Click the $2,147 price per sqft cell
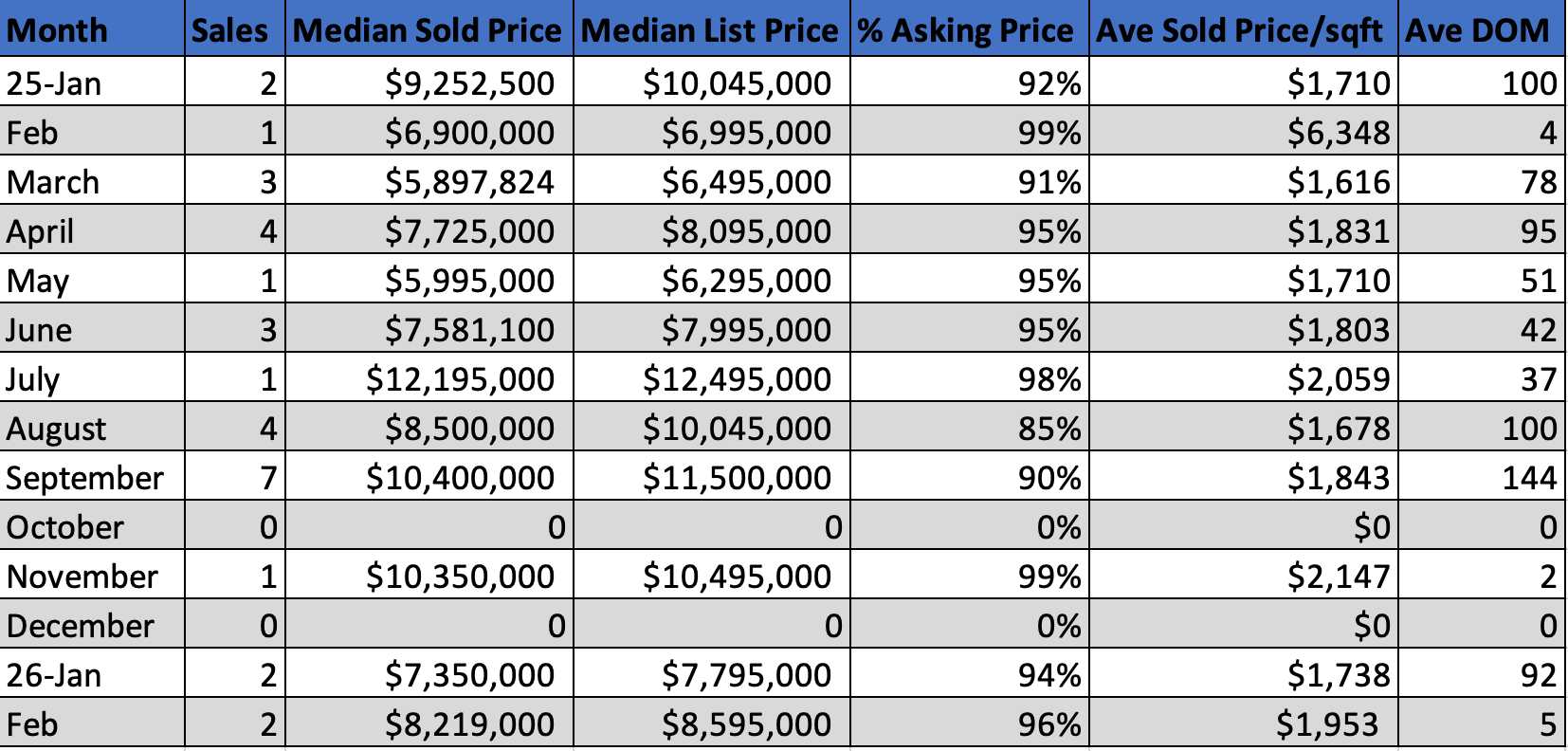Image resolution: width=1568 pixels, height=751 pixels. (1339, 577)
